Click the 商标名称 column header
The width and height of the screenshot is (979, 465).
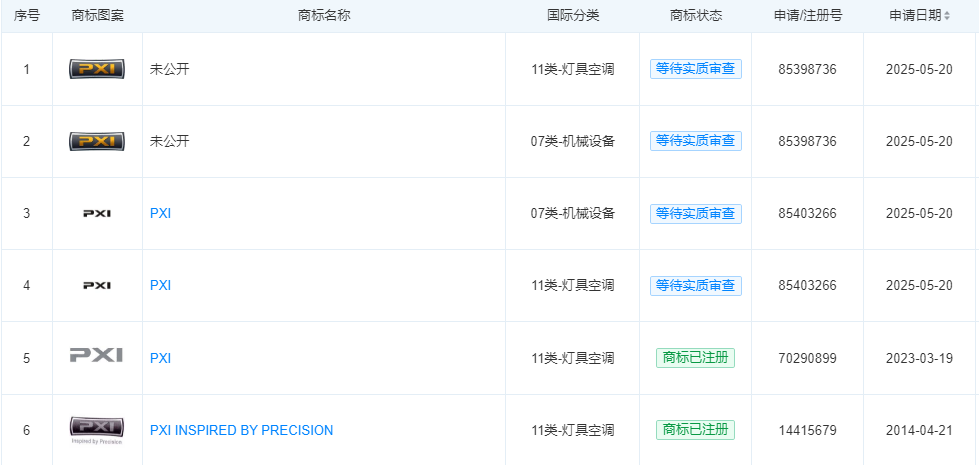[324, 16]
